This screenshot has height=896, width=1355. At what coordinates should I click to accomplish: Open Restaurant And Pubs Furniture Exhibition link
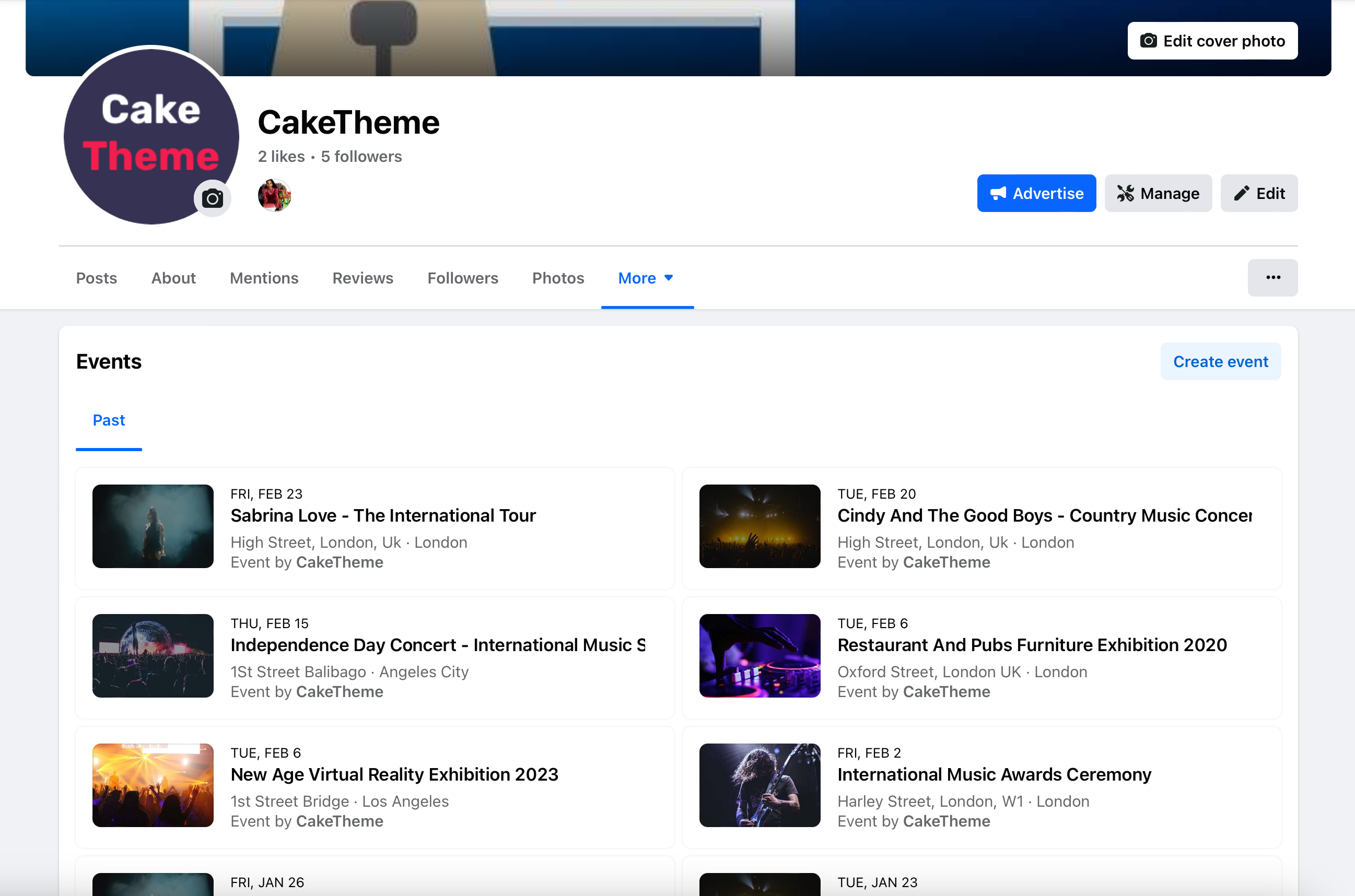coord(1032,645)
